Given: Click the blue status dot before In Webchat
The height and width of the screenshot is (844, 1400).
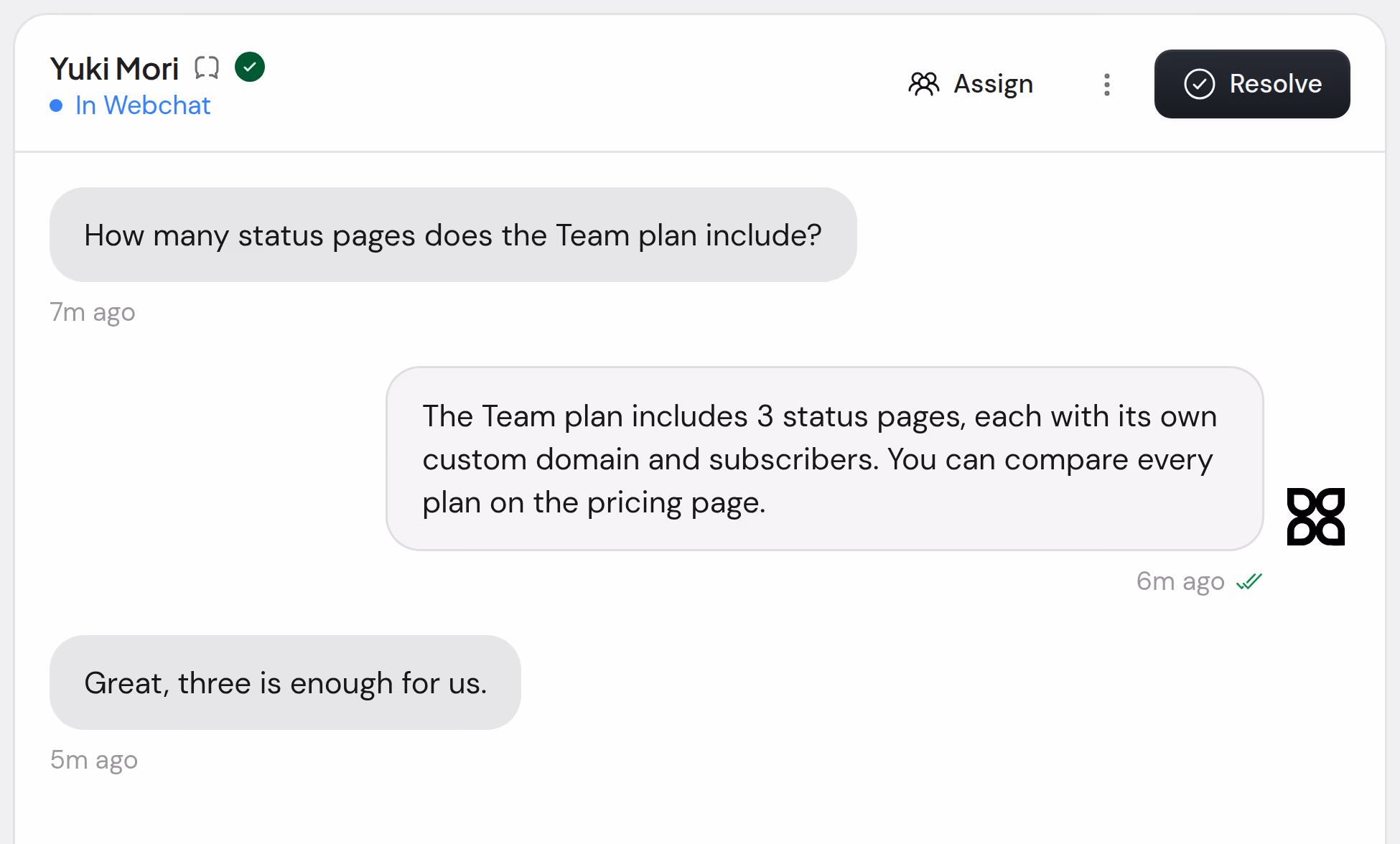Looking at the screenshot, I should [56, 106].
